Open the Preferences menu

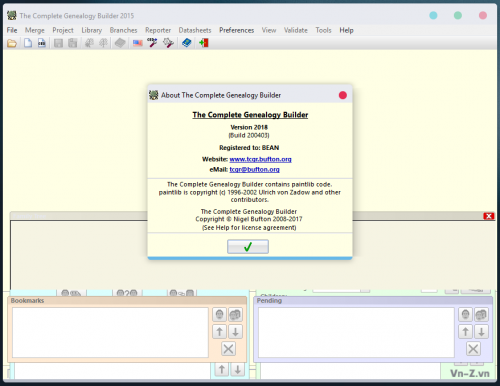point(237,30)
